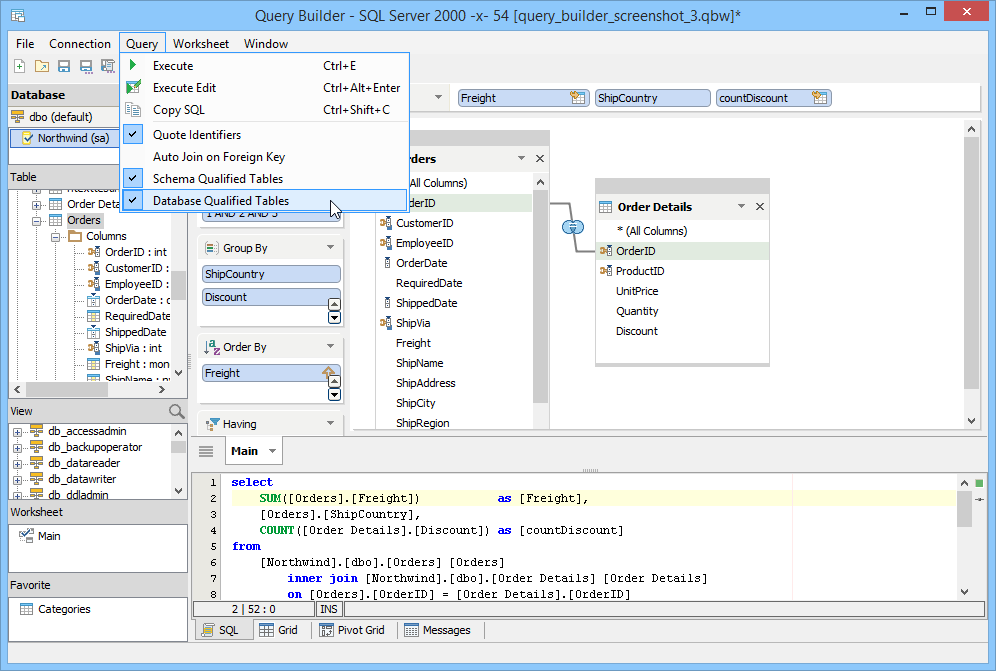The width and height of the screenshot is (996, 671).
Task: Click the Having filter icon
Action: [x=213, y=424]
